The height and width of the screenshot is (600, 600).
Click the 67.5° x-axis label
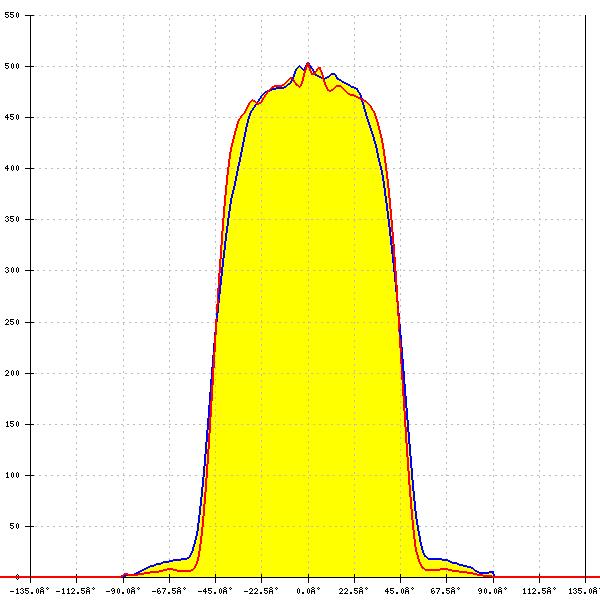click(447, 590)
